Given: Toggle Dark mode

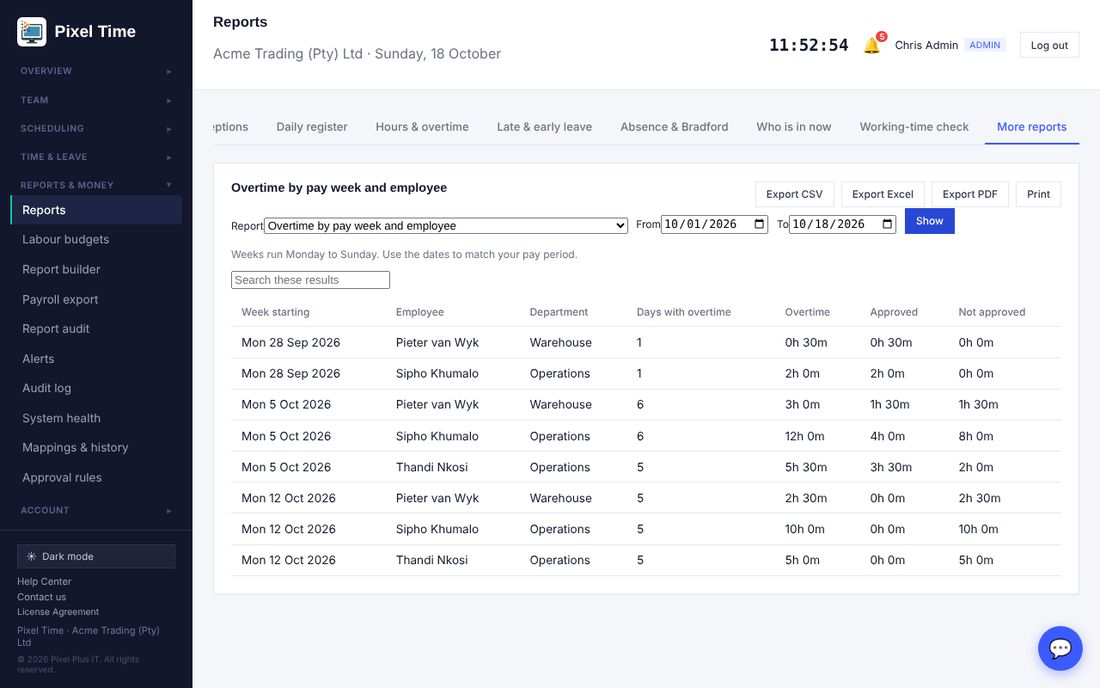Looking at the screenshot, I should point(96,556).
